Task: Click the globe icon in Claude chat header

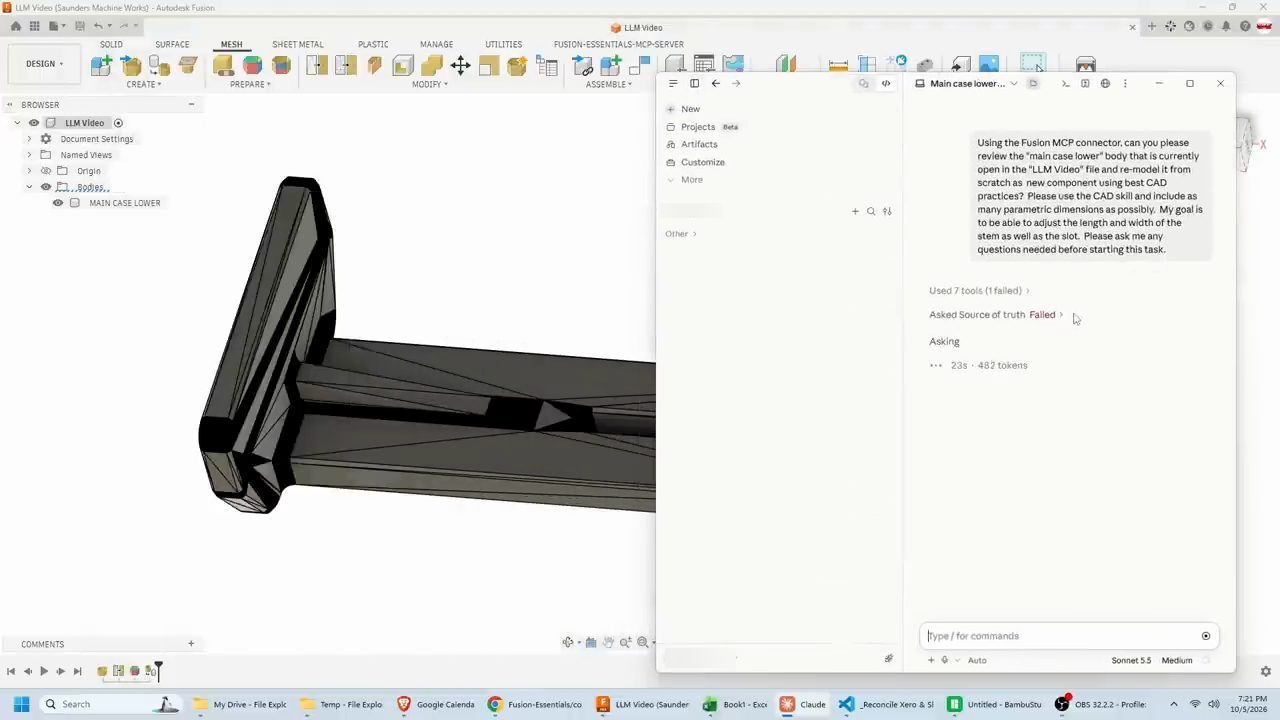Action: coord(1105,83)
